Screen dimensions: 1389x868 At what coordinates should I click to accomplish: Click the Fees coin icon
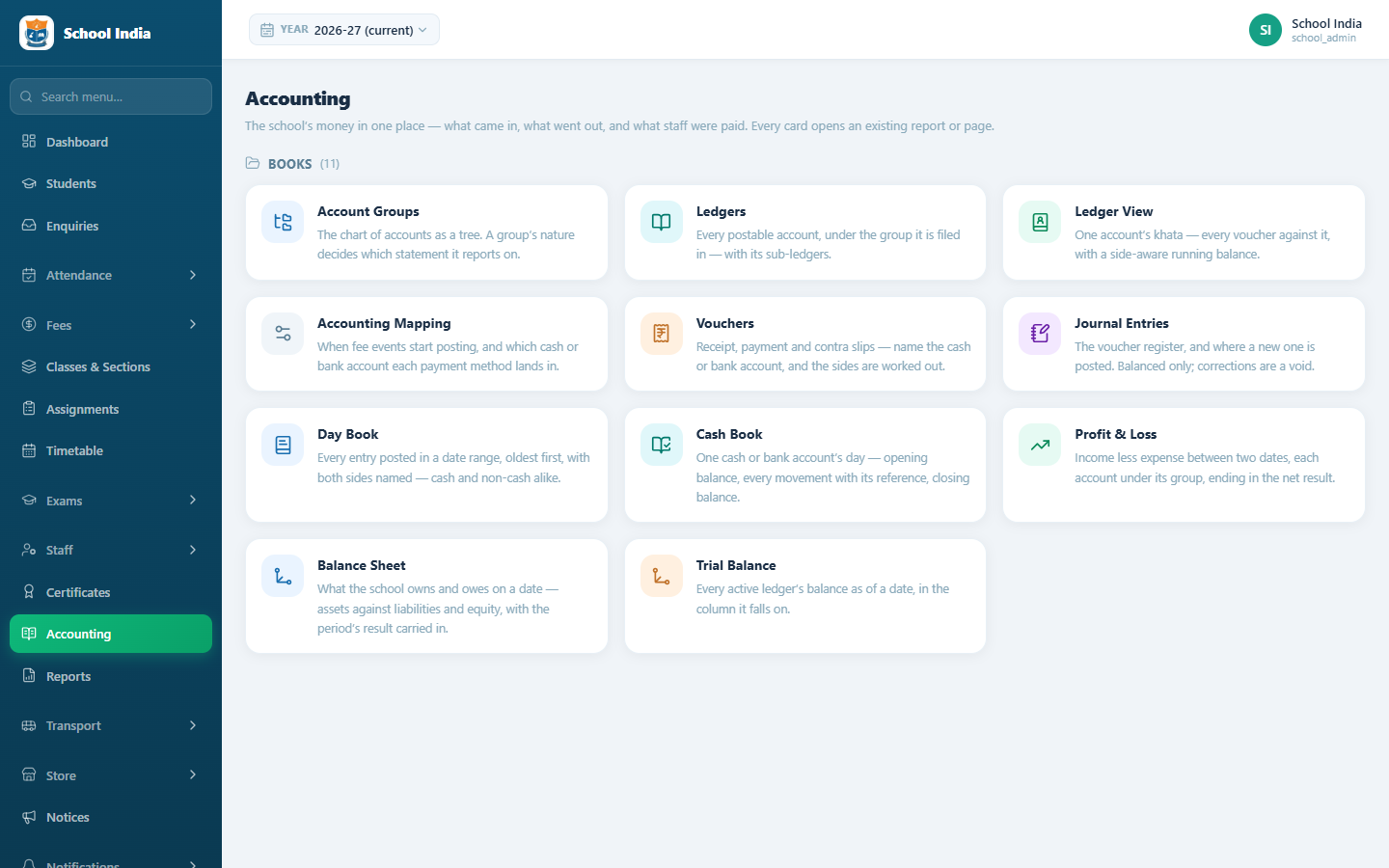coord(29,325)
